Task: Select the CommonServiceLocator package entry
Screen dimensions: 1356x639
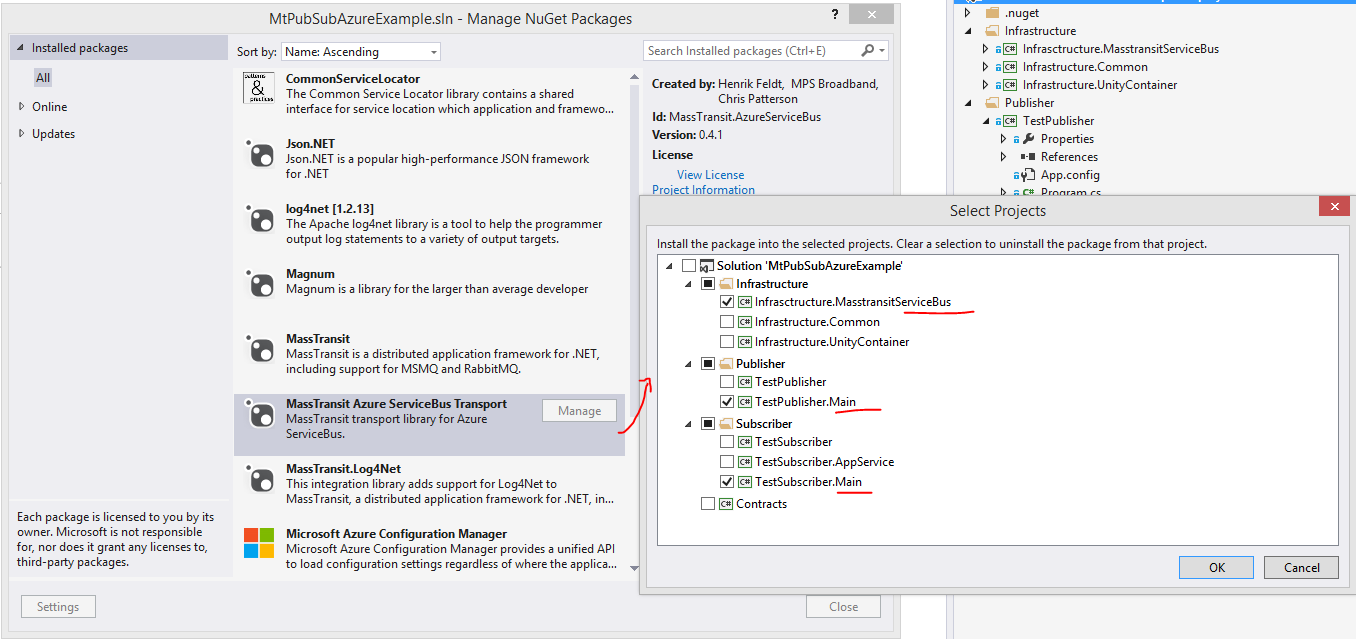Action: pos(429,97)
